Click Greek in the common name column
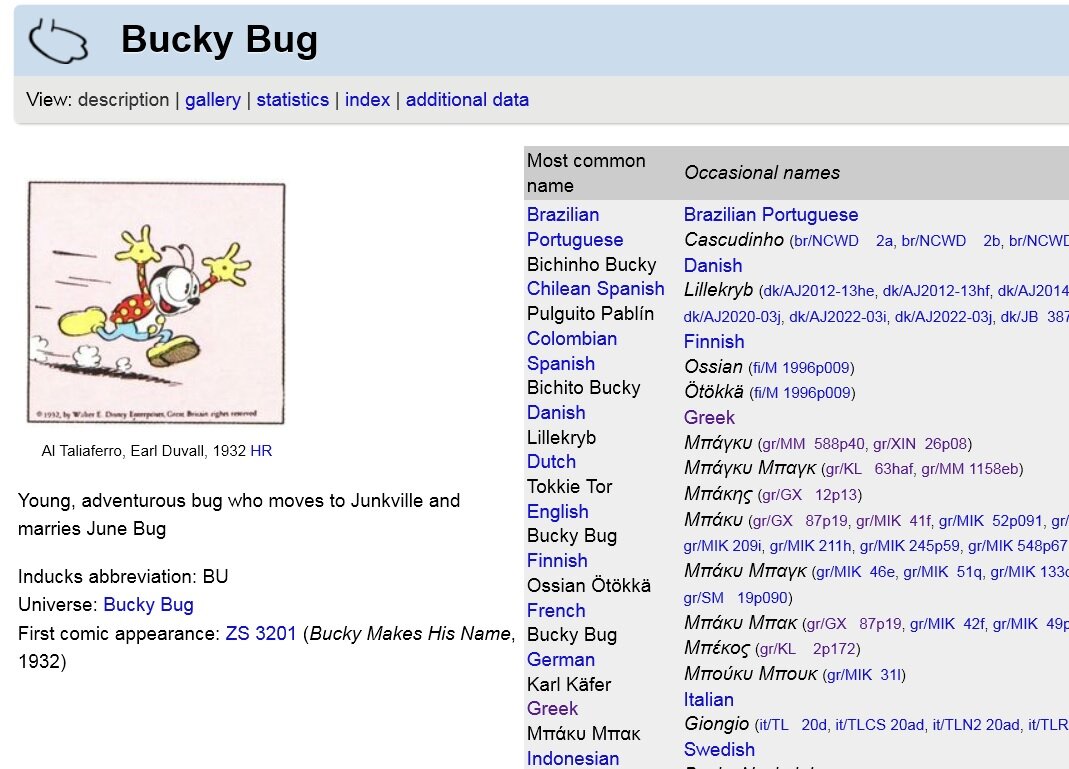The height and width of the screenshot is (769, 1069). [552, 708]
